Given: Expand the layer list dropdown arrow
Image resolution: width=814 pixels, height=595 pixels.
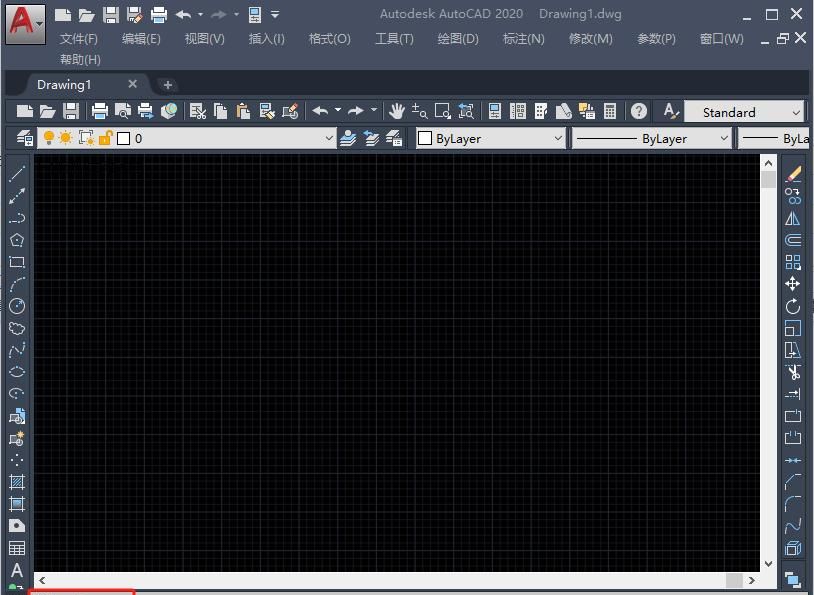Looking at the screenshot, I should pos(328,139).
